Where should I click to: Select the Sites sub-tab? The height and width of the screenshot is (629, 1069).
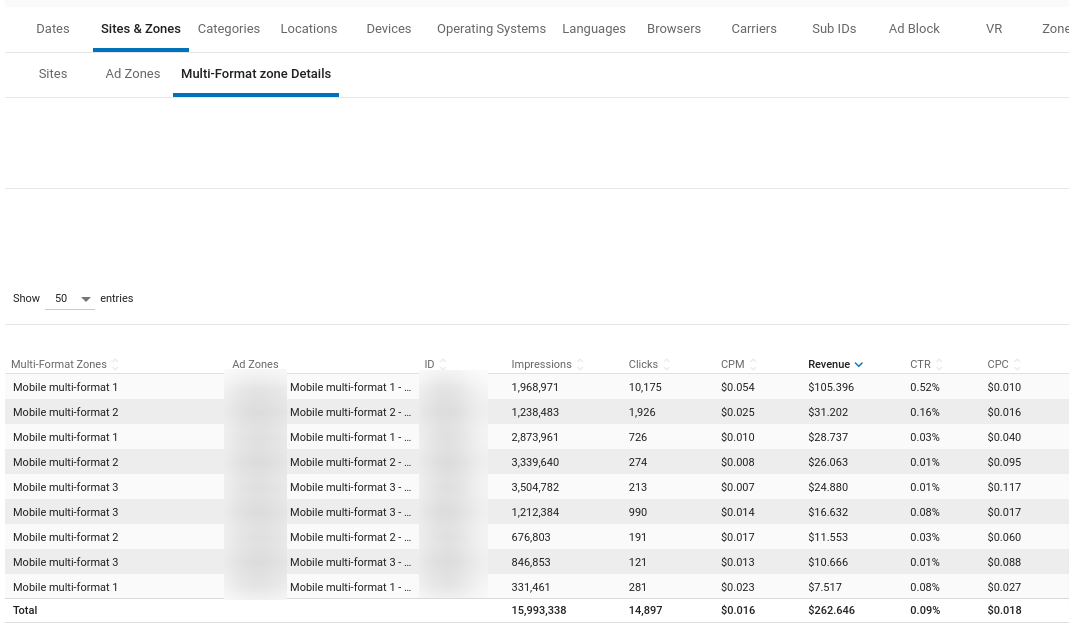click(x=53, y=74)
